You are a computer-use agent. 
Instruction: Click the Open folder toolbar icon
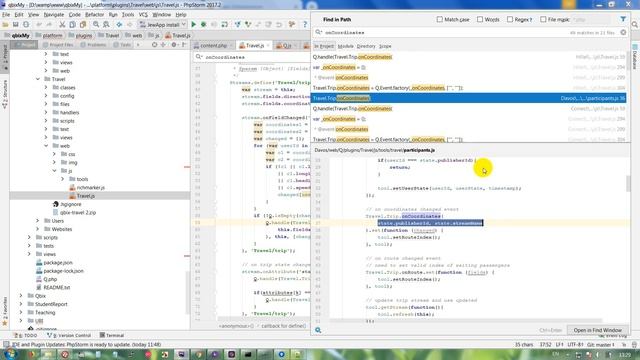tap(6, 25)
